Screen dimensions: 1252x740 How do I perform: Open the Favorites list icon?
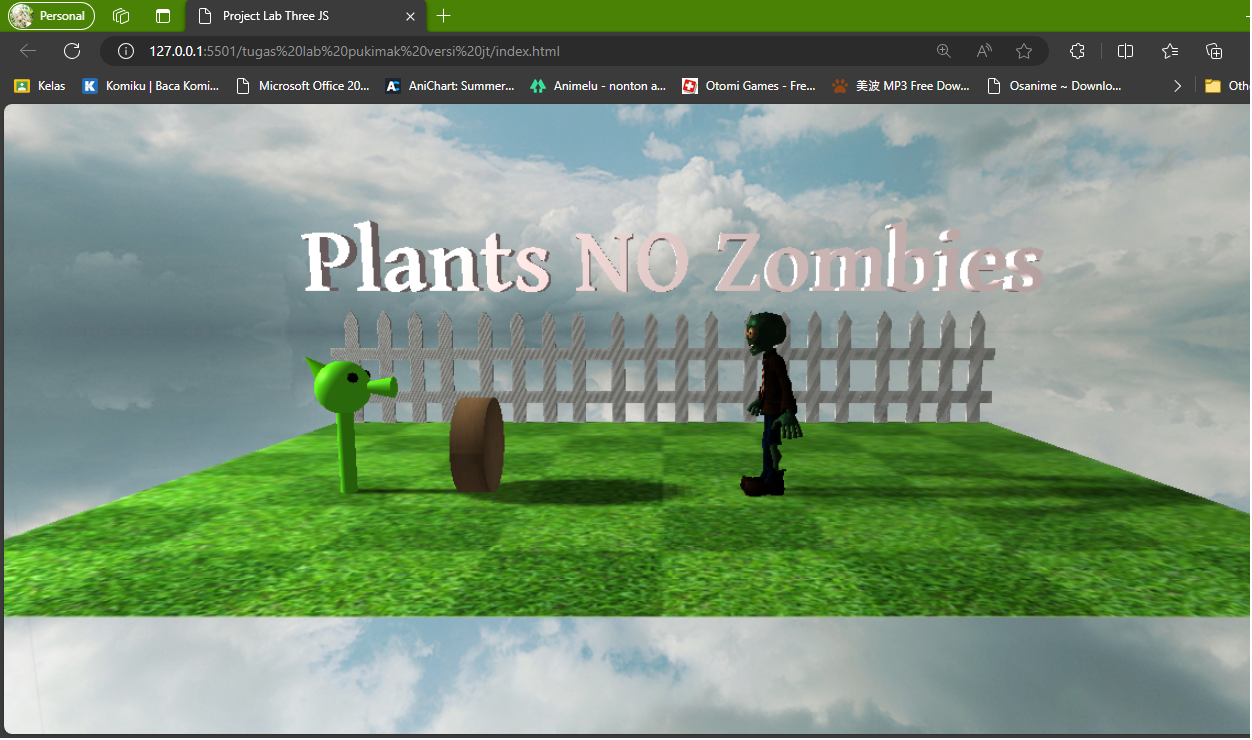coord(1170,51)
